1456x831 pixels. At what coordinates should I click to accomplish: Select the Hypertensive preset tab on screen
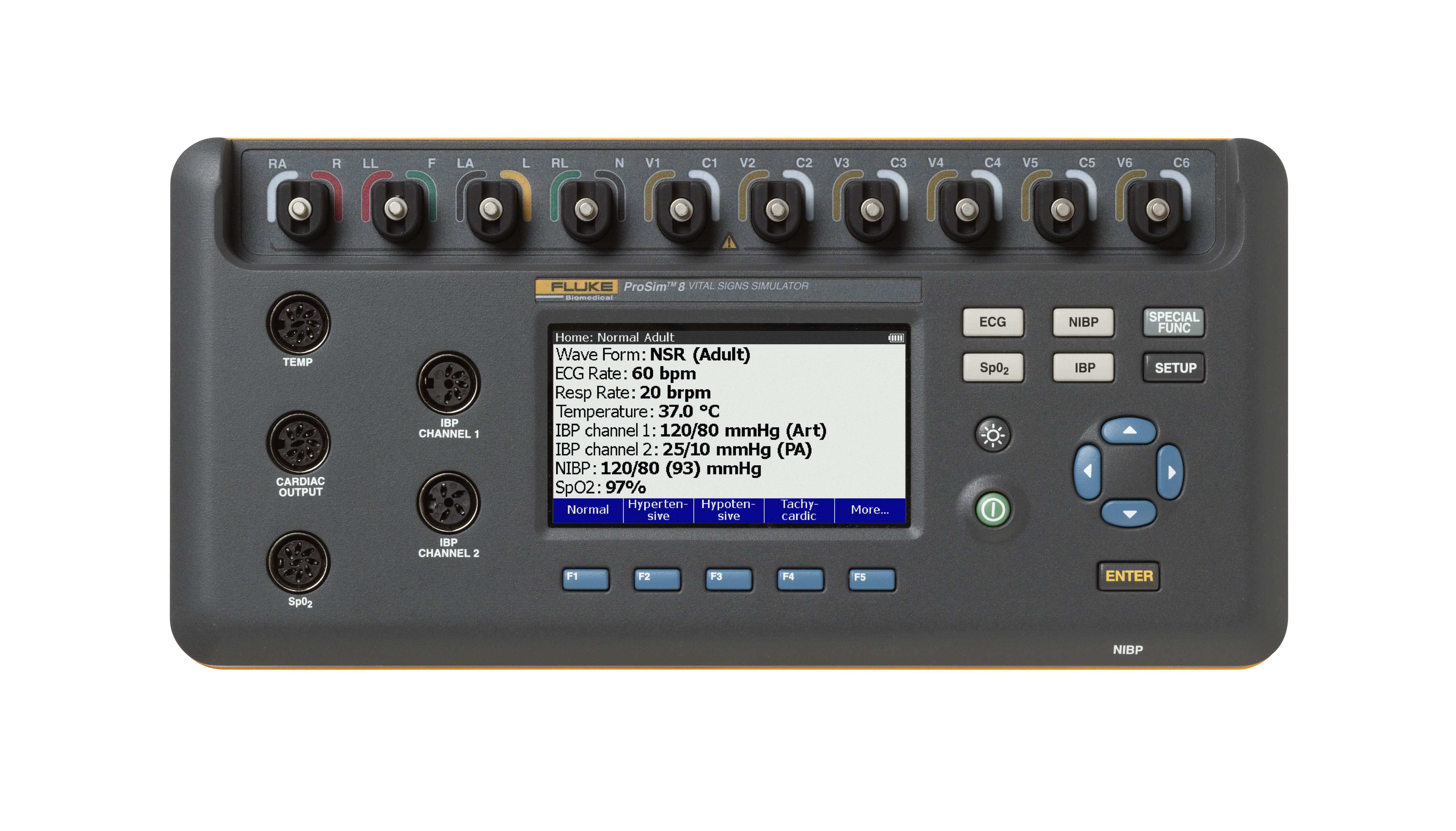pos(658,510)
